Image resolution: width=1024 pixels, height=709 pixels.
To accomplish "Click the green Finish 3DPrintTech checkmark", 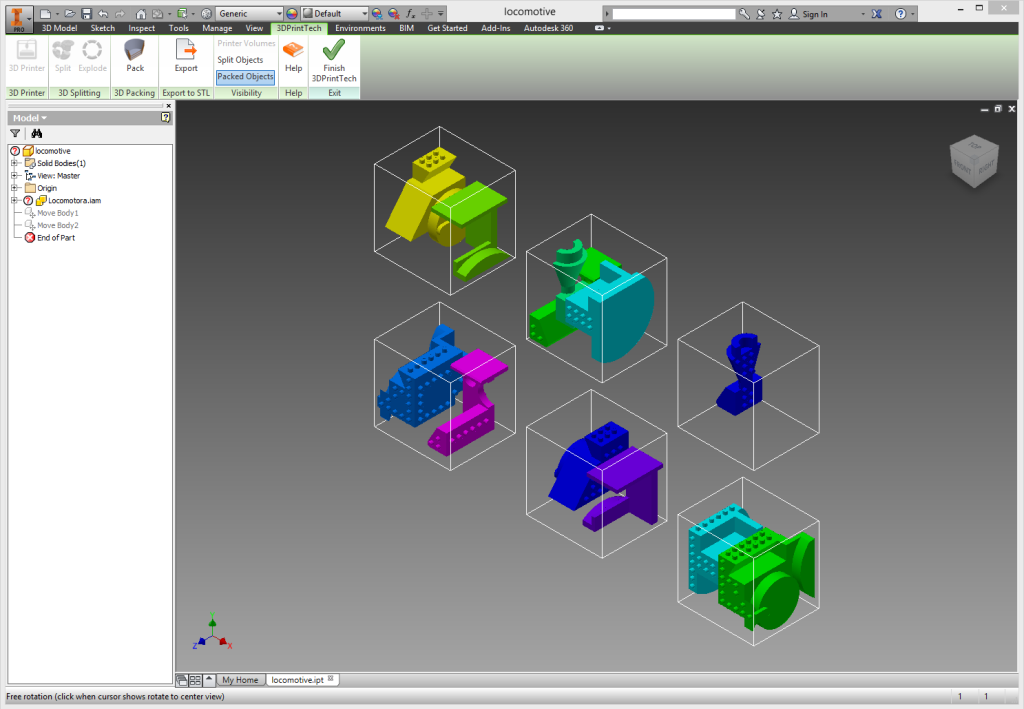I will pos(334,50).
